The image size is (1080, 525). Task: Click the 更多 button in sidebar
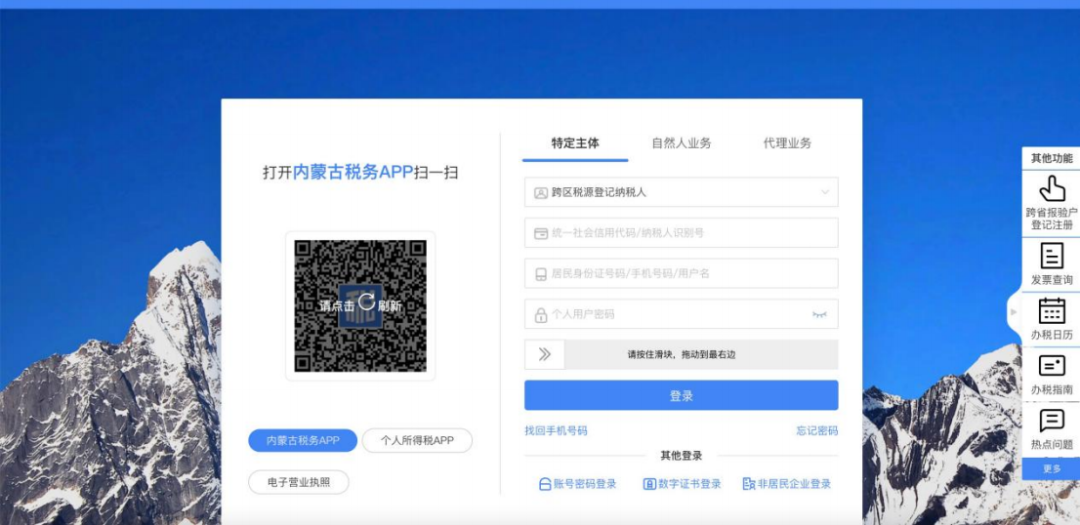pos(1052,469)
